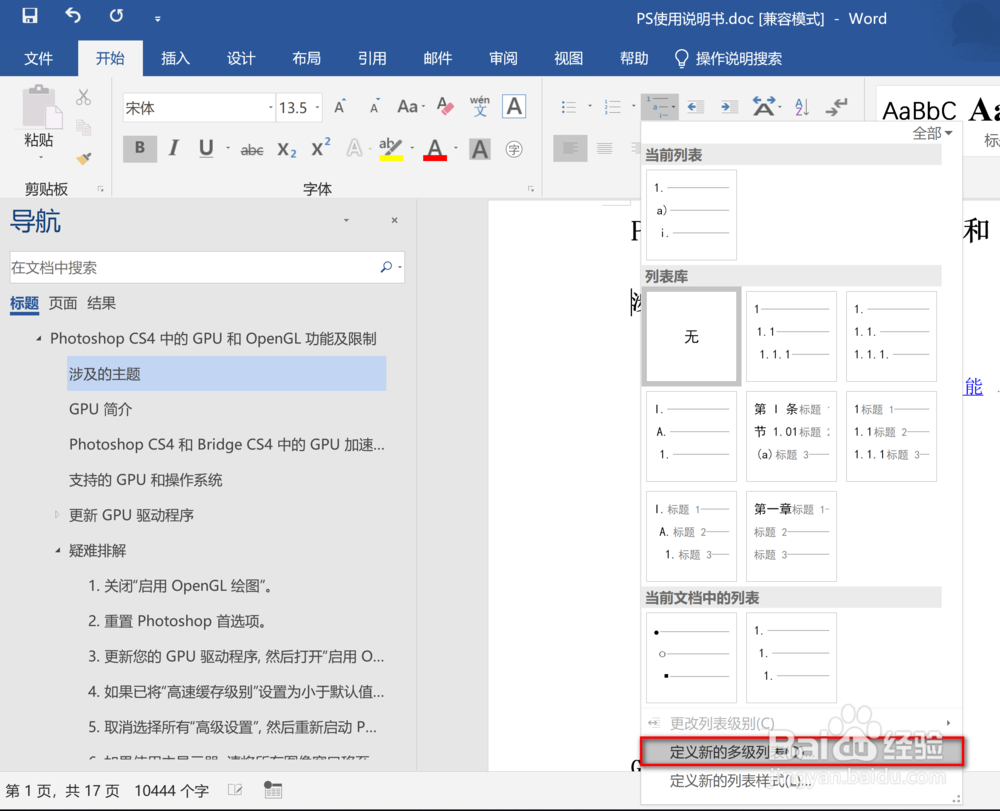Click the multilevel list button
This screenshot has height=811, width=1000.
pos(659,106)
